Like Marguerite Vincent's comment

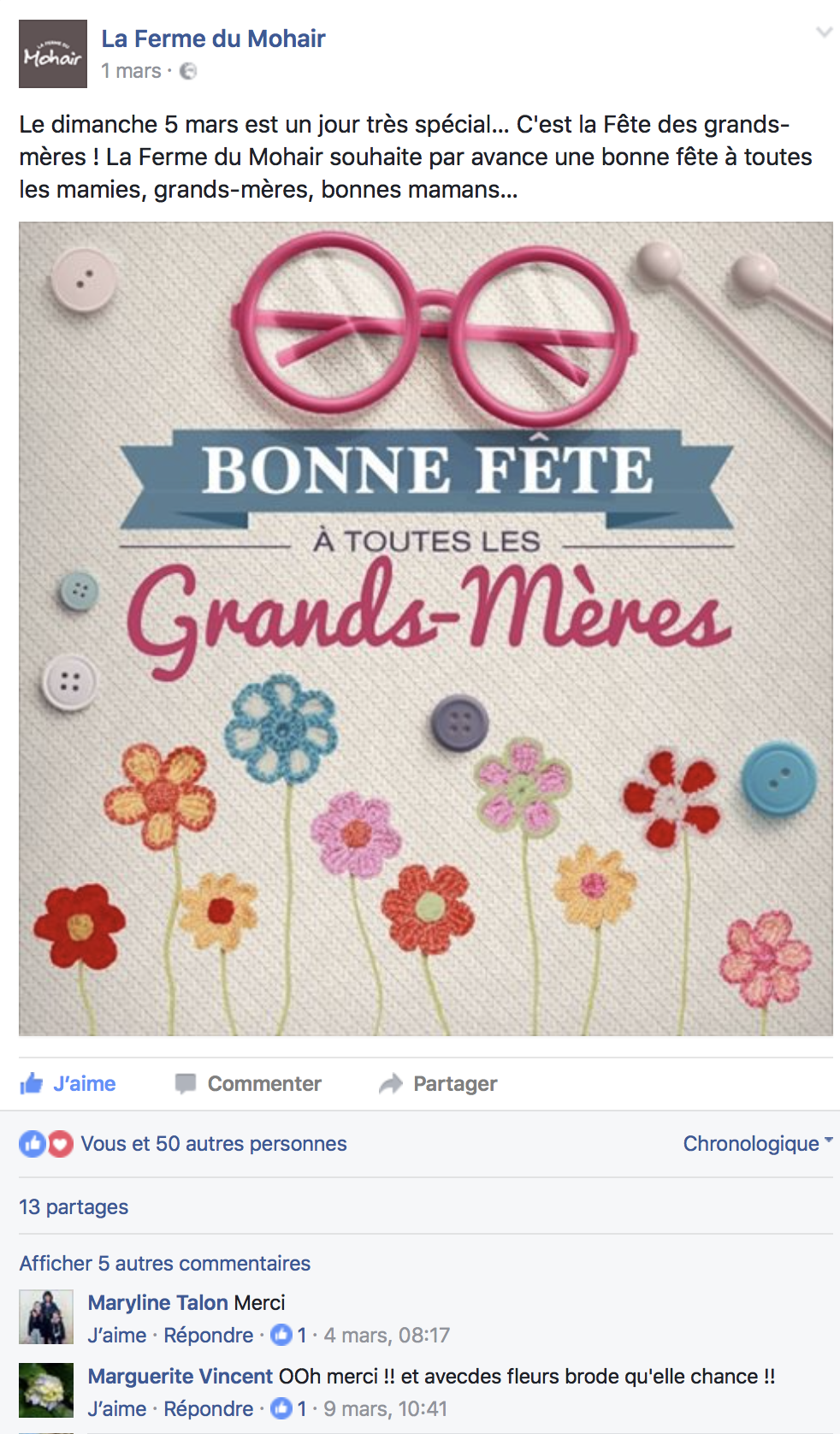[x=117, y=1409]
